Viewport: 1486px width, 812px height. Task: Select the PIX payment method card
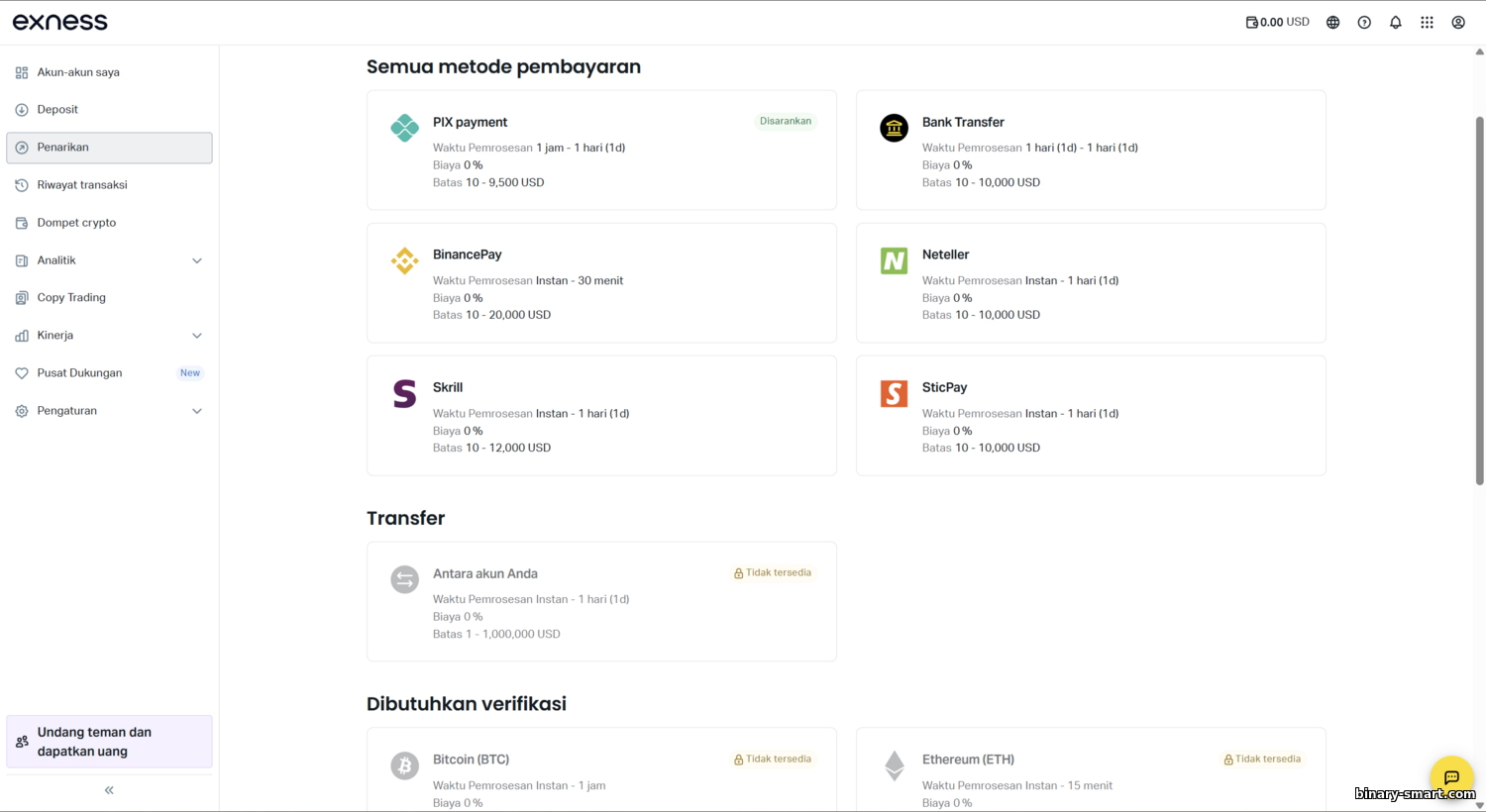601,151
